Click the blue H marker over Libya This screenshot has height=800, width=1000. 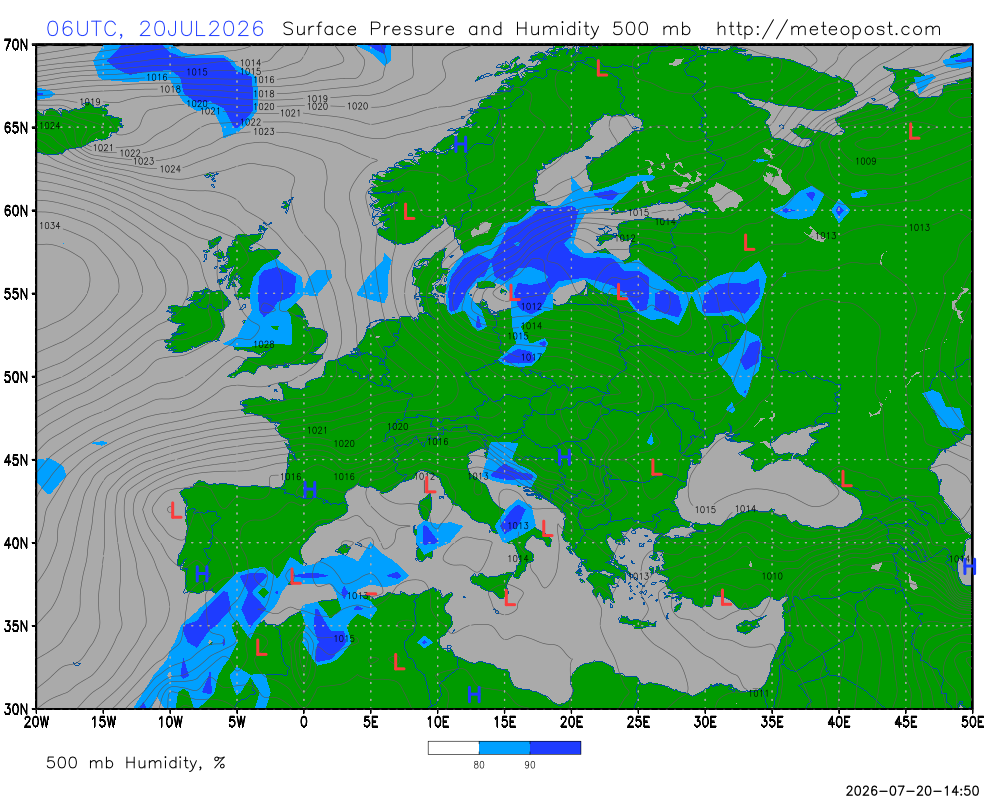[474, 694]
